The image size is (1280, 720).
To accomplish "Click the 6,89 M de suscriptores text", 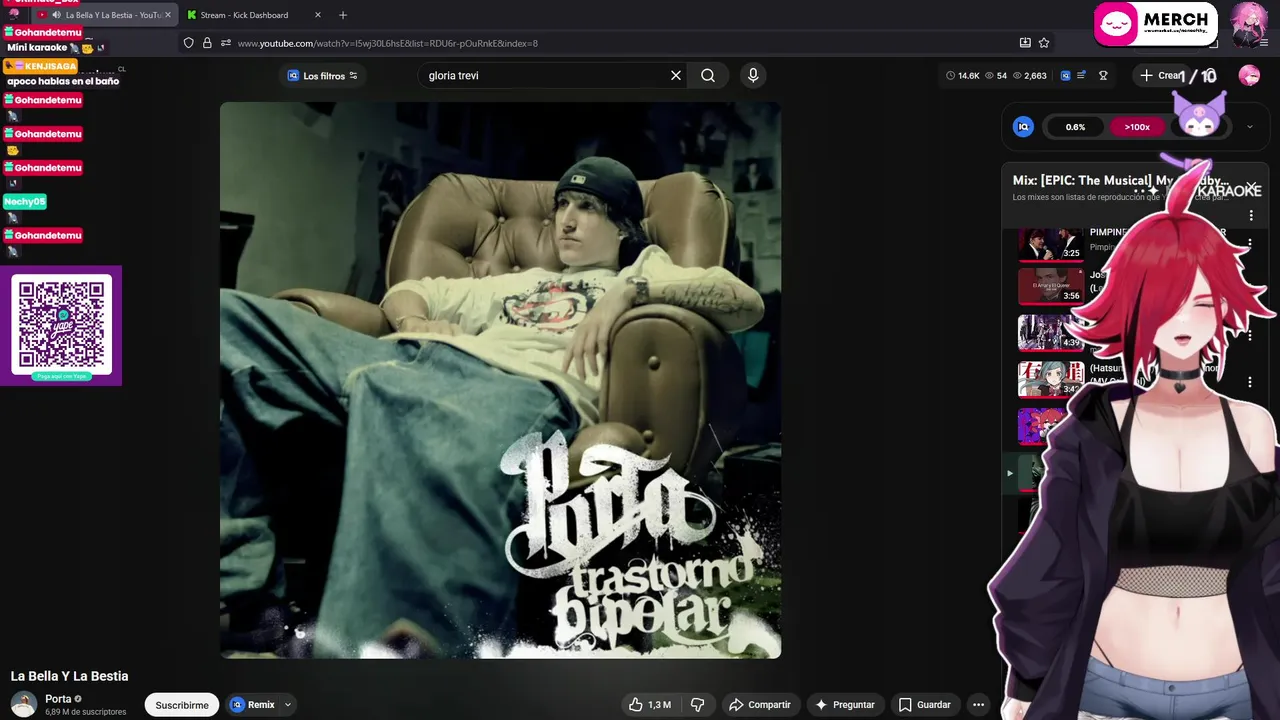I will [86, 712].
